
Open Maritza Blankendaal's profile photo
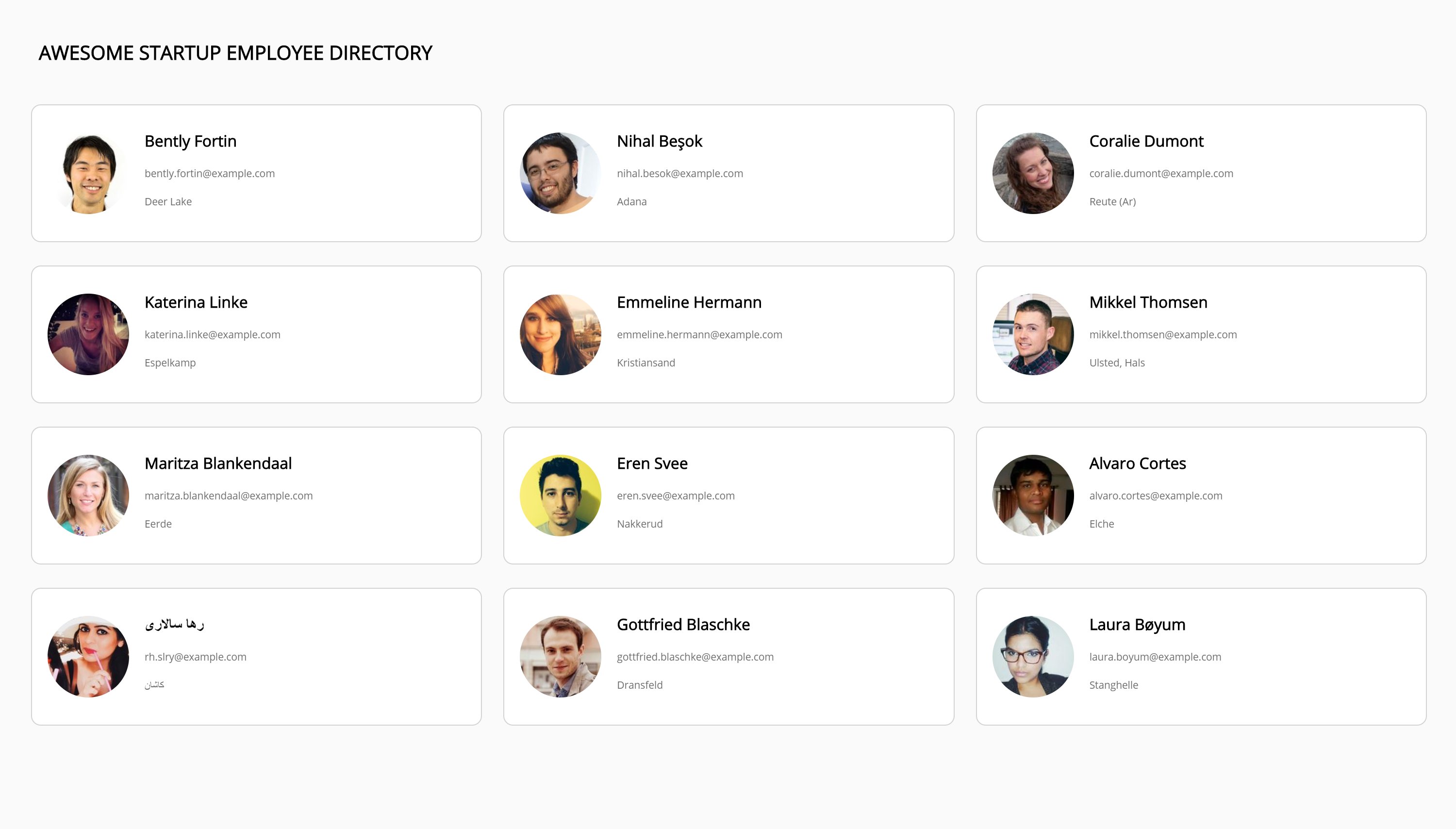88,496
